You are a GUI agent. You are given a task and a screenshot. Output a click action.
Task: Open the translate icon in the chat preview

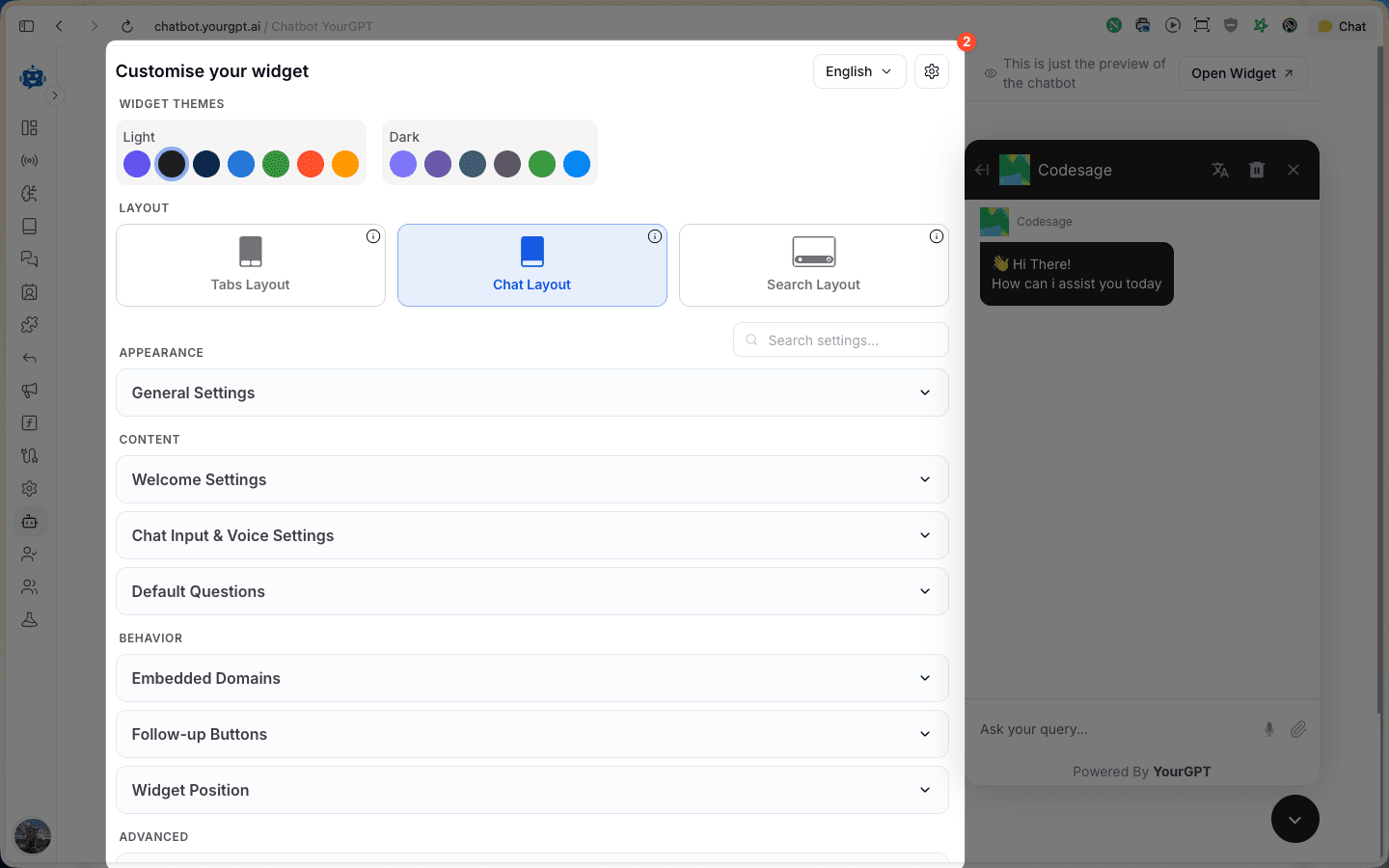coord(1219,169)
